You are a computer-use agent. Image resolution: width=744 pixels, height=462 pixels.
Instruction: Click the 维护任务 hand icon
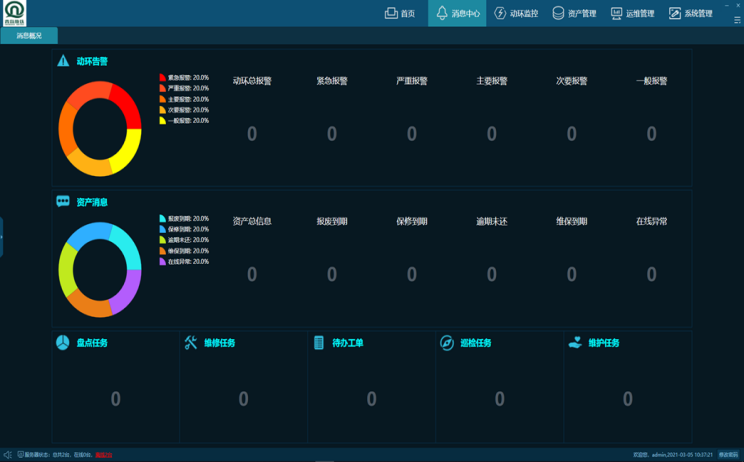coord(575,343)
